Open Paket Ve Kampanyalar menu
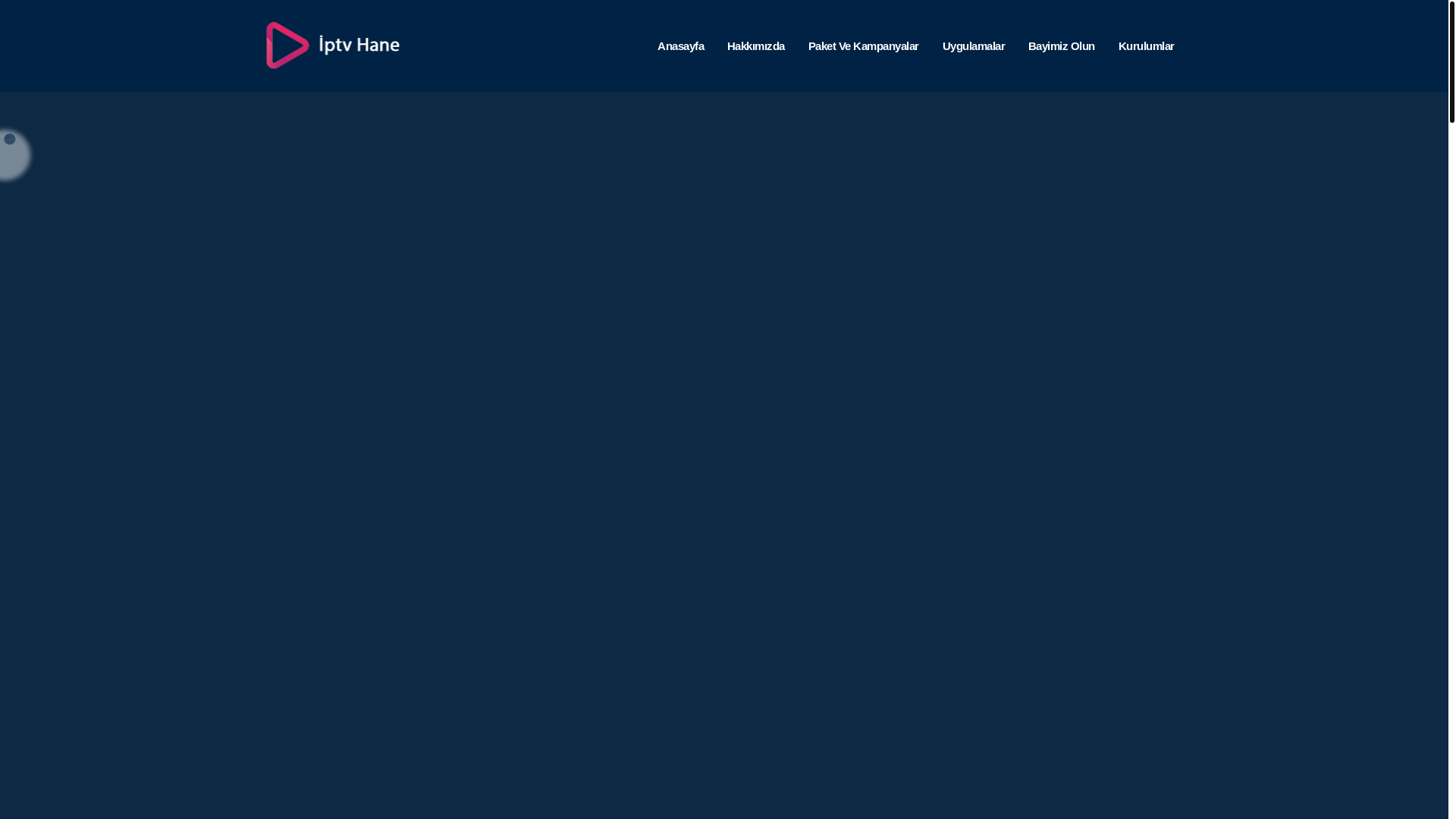 (x=863, y=46)
